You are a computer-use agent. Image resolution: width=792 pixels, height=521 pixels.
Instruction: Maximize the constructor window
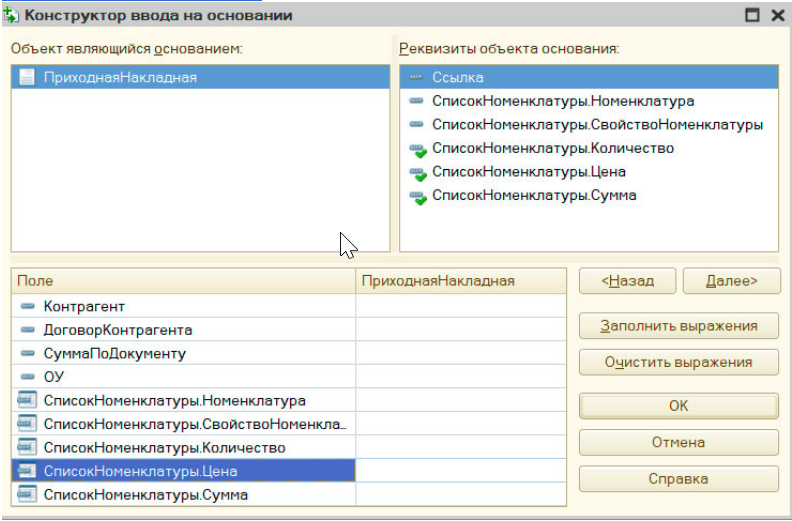click(x=753, y=15)
